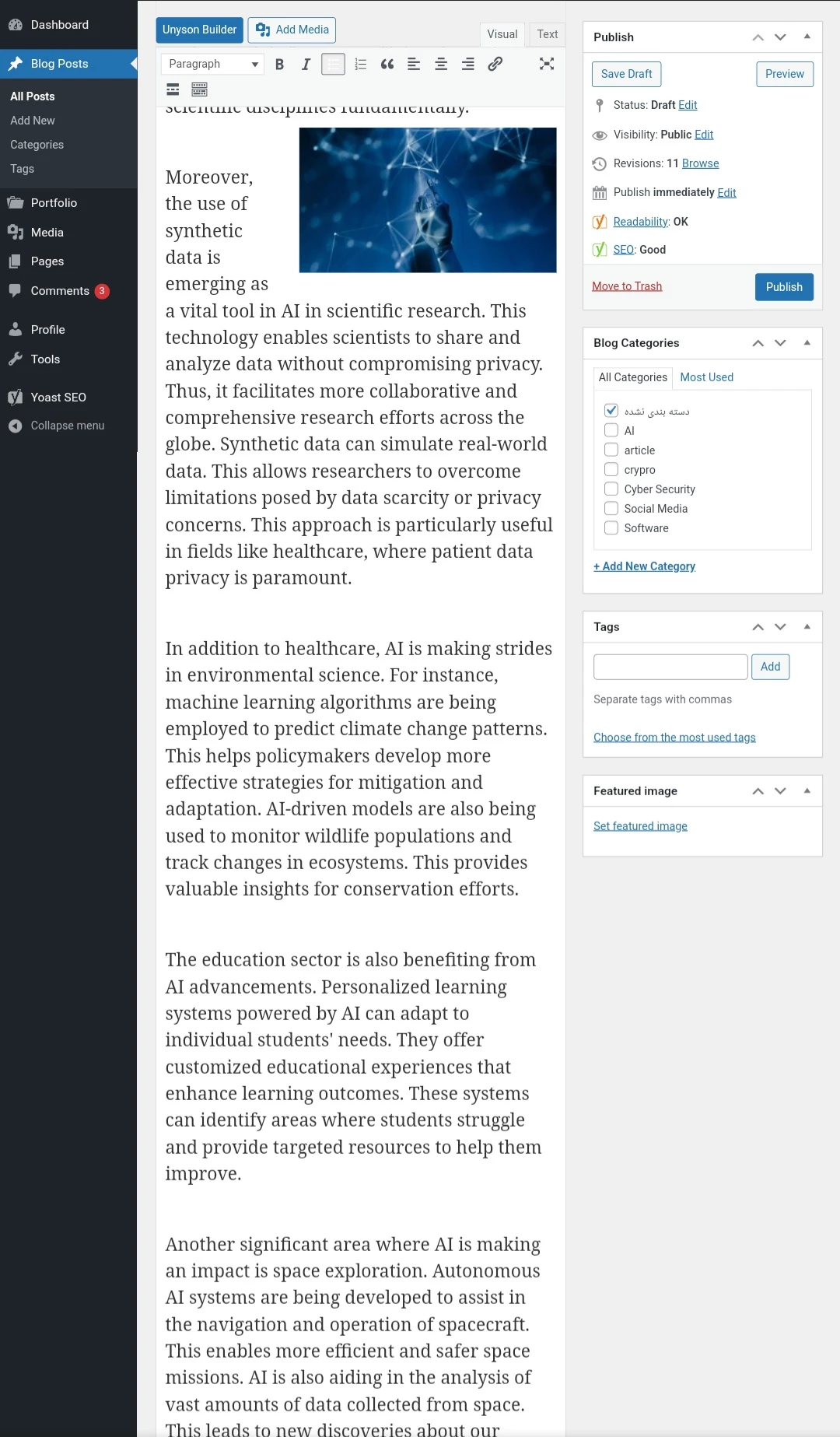Insert a numbered list
Image resolution: width=840 pixels, height=1437 pixels.
click(360, 65)
